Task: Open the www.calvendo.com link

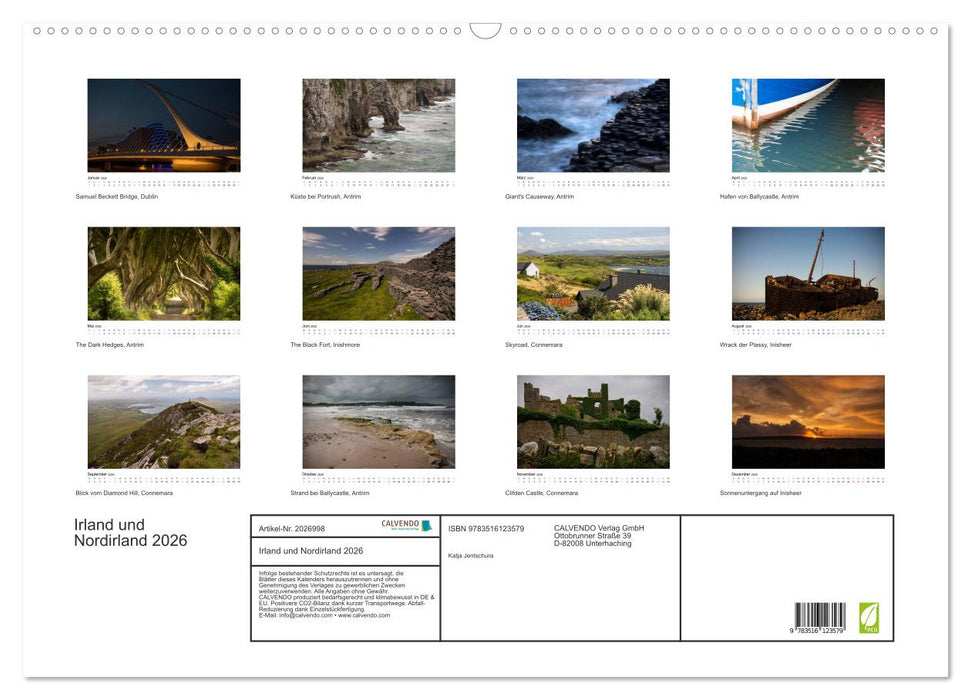Action: coord(362,617)
